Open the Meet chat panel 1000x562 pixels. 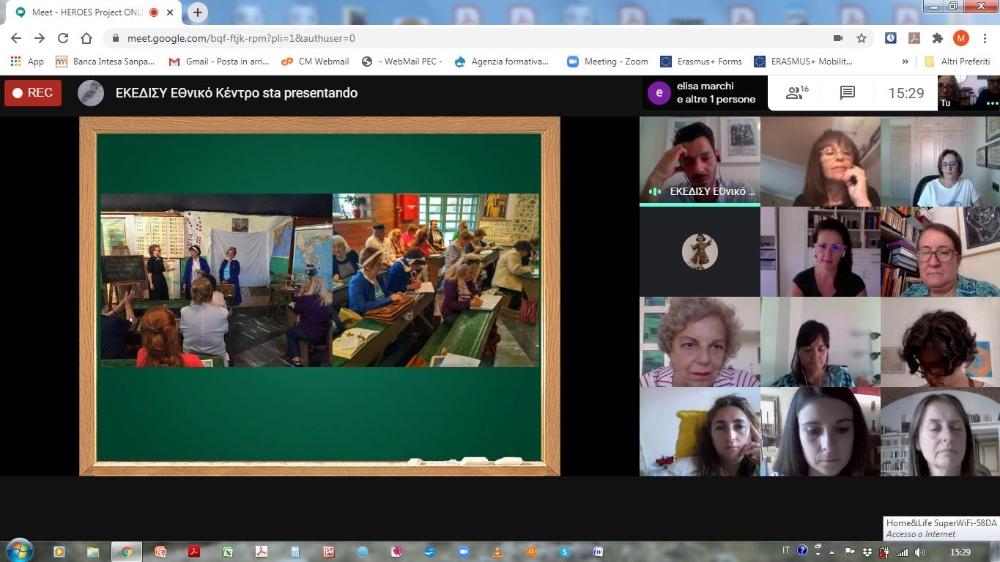tap(847, 93)
